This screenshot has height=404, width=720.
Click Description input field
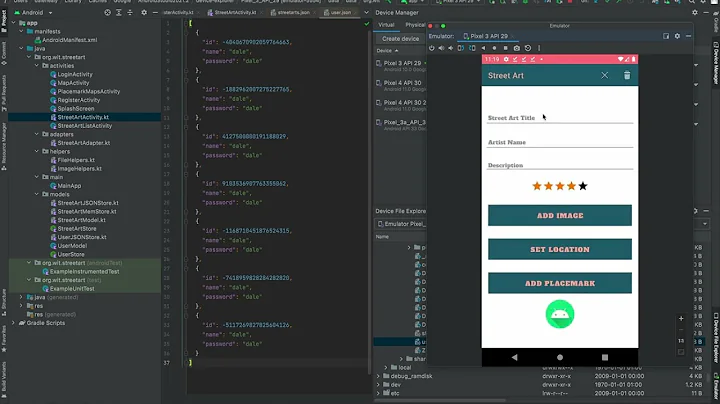tap(560, 165)
